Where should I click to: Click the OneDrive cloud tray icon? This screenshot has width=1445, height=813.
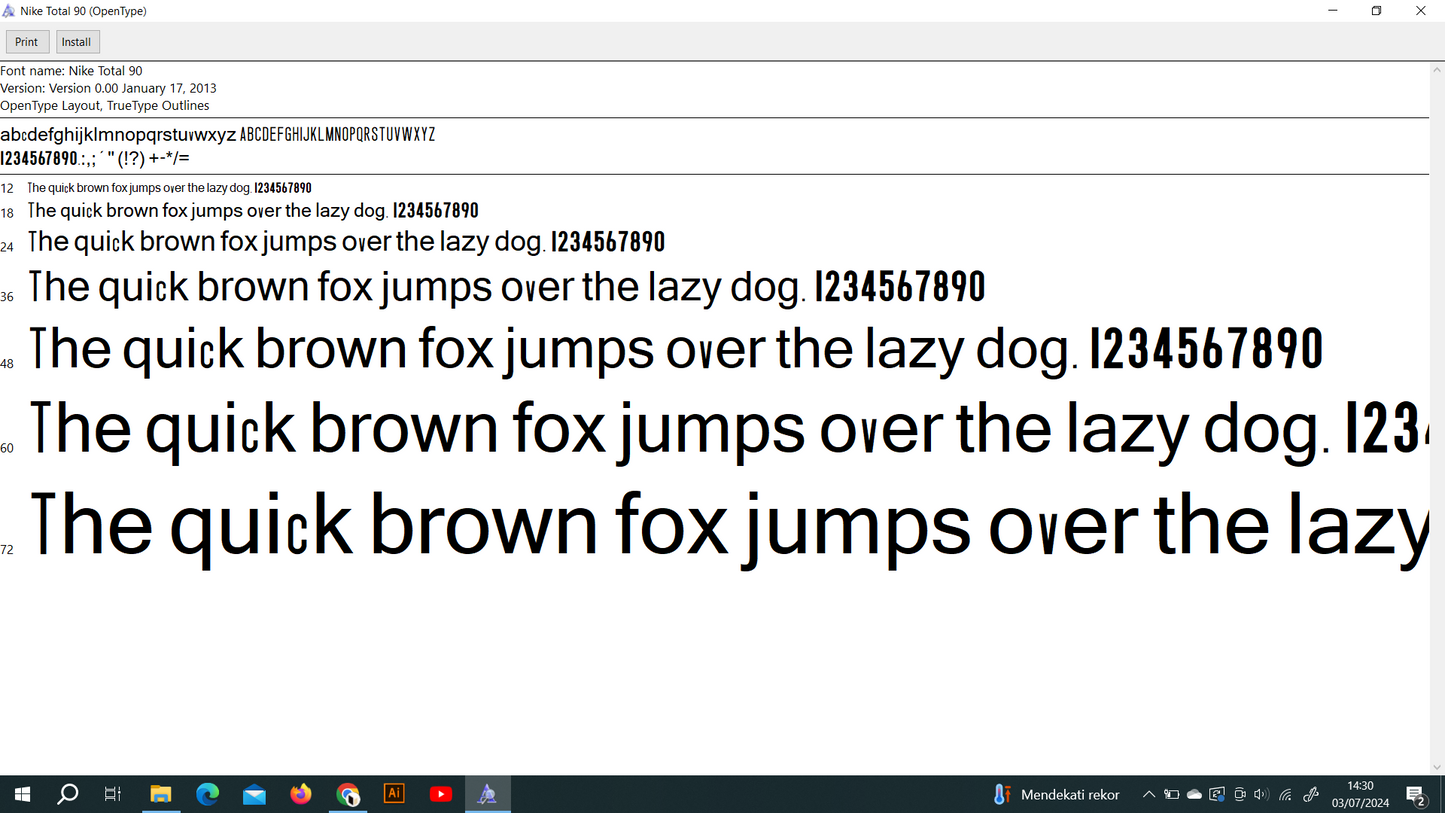click(x=1194, y=795)
